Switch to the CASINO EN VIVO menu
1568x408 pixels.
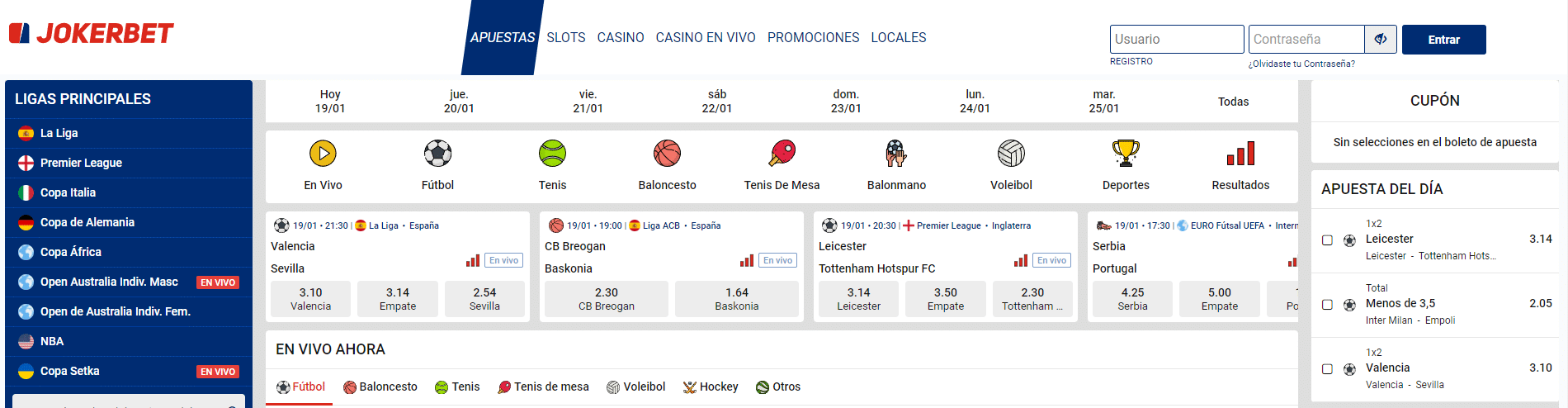tap(706, 38)
